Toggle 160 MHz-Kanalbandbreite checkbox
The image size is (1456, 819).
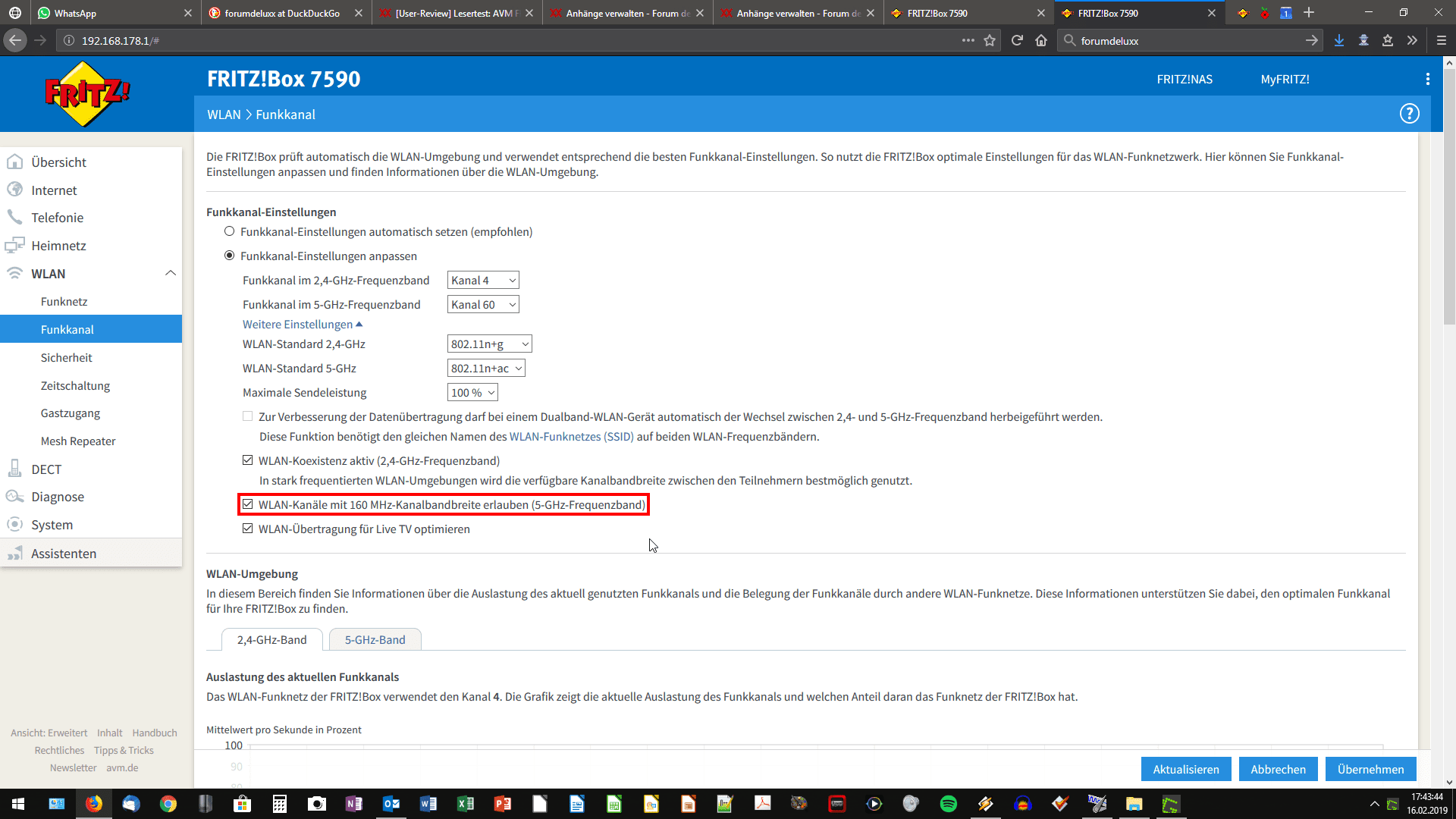pyautogui.click(x=247, y=504)
